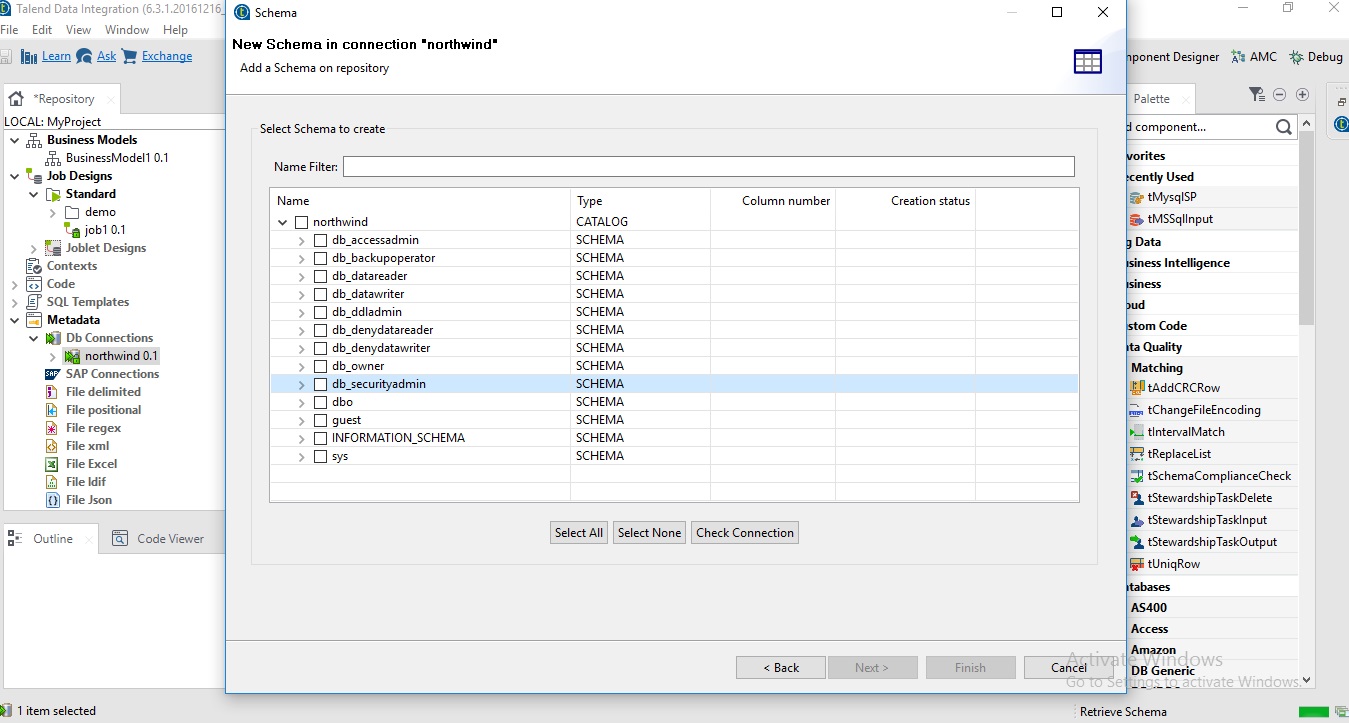Click Select All button
The width and height of the screenshot is (1349, 723).
(x=579, y=533)
